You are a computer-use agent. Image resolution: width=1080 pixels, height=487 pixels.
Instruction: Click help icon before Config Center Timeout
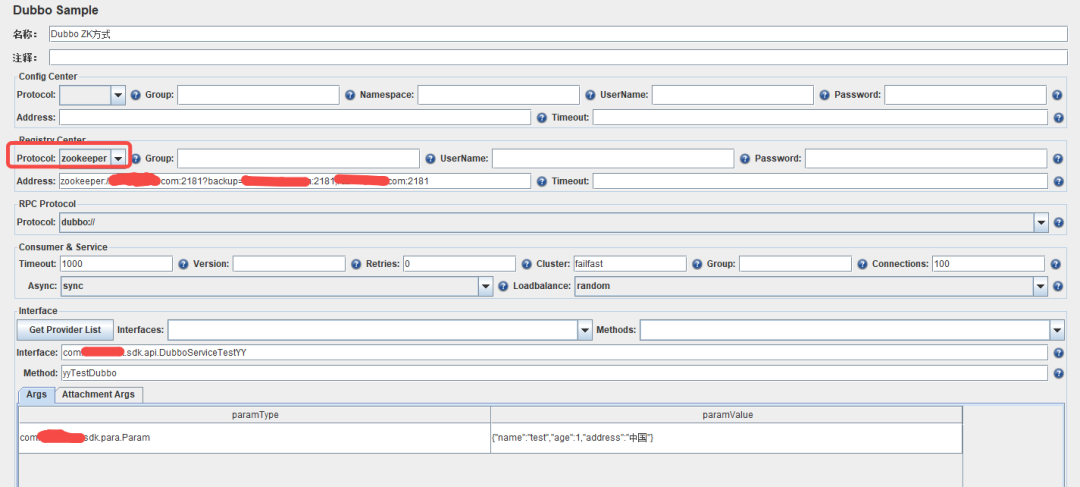pyautogui.click(x=541, y=118)
